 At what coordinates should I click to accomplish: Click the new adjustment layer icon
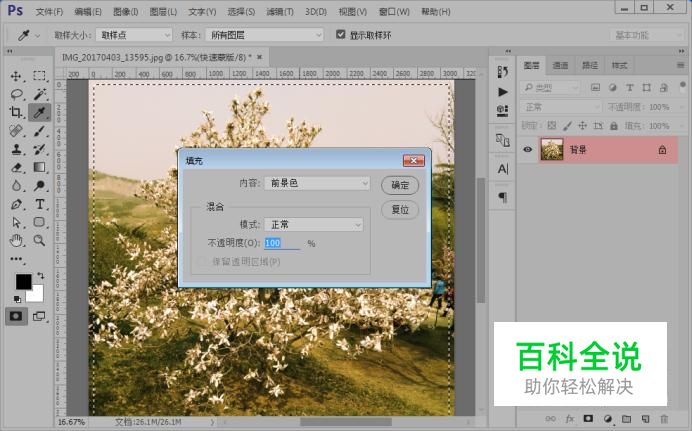coord(607,419)
